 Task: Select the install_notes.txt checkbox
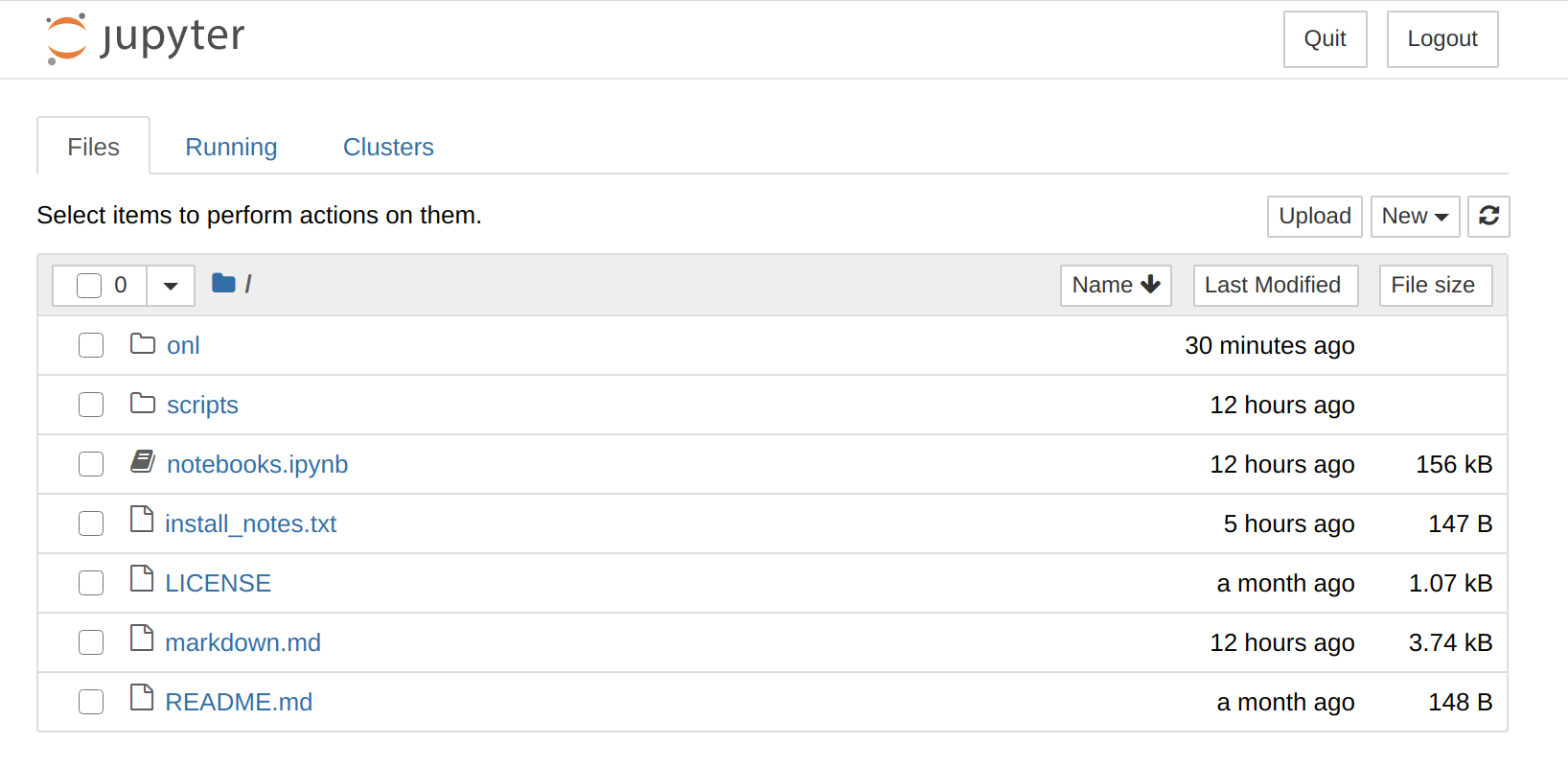pyautogui.click(x=91, y=523)
